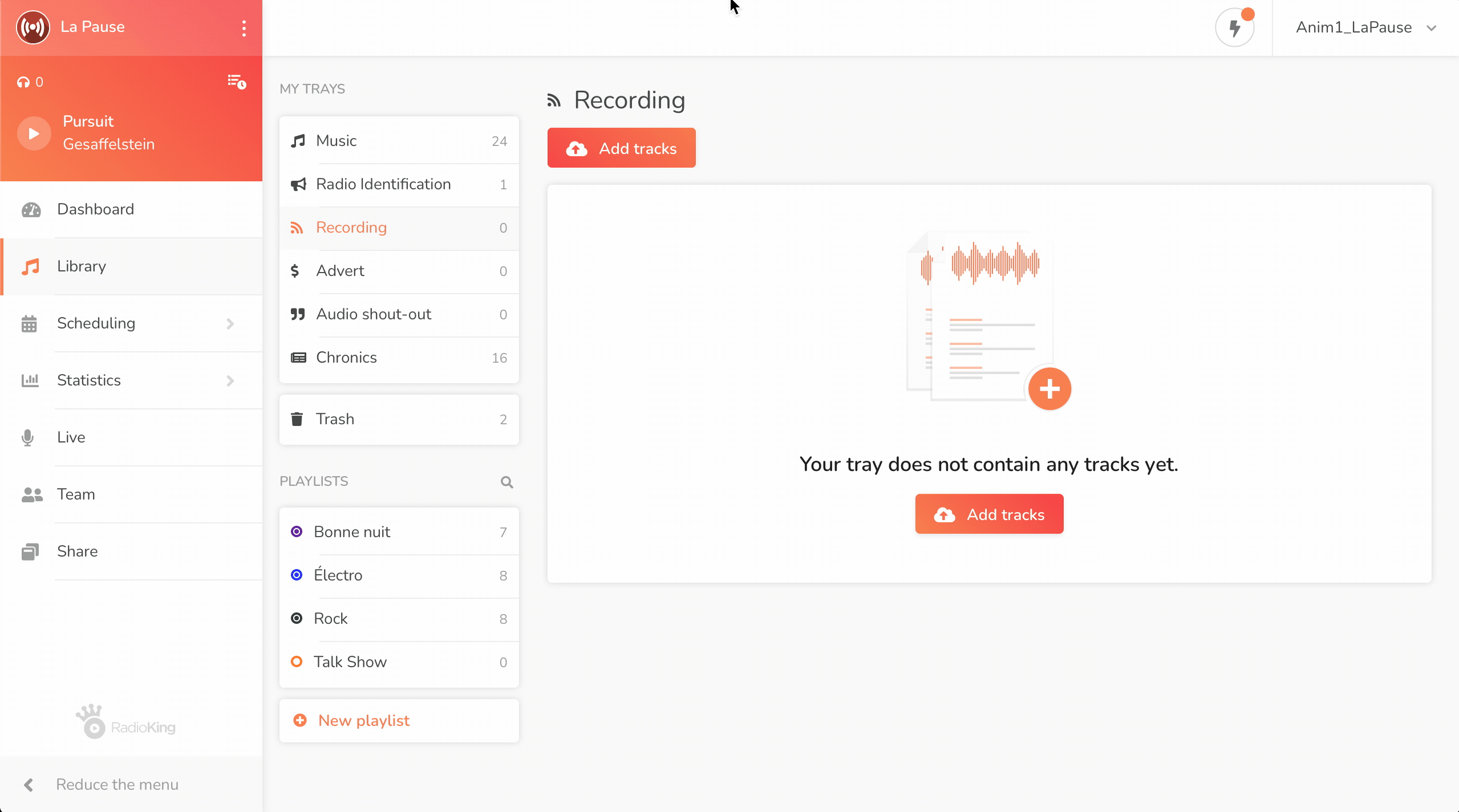Image resolution: width=1459 pixels, height=812 pixels.
Task: Click the La Pause radio logo icon
Action: tap(33, 27)
